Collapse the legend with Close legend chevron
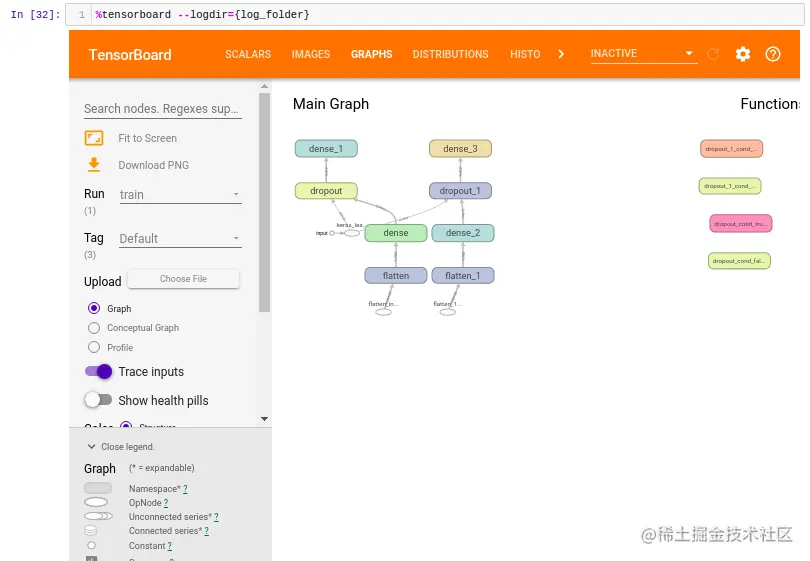This screenshot has height=561, width=810. (x=91, y=446)
